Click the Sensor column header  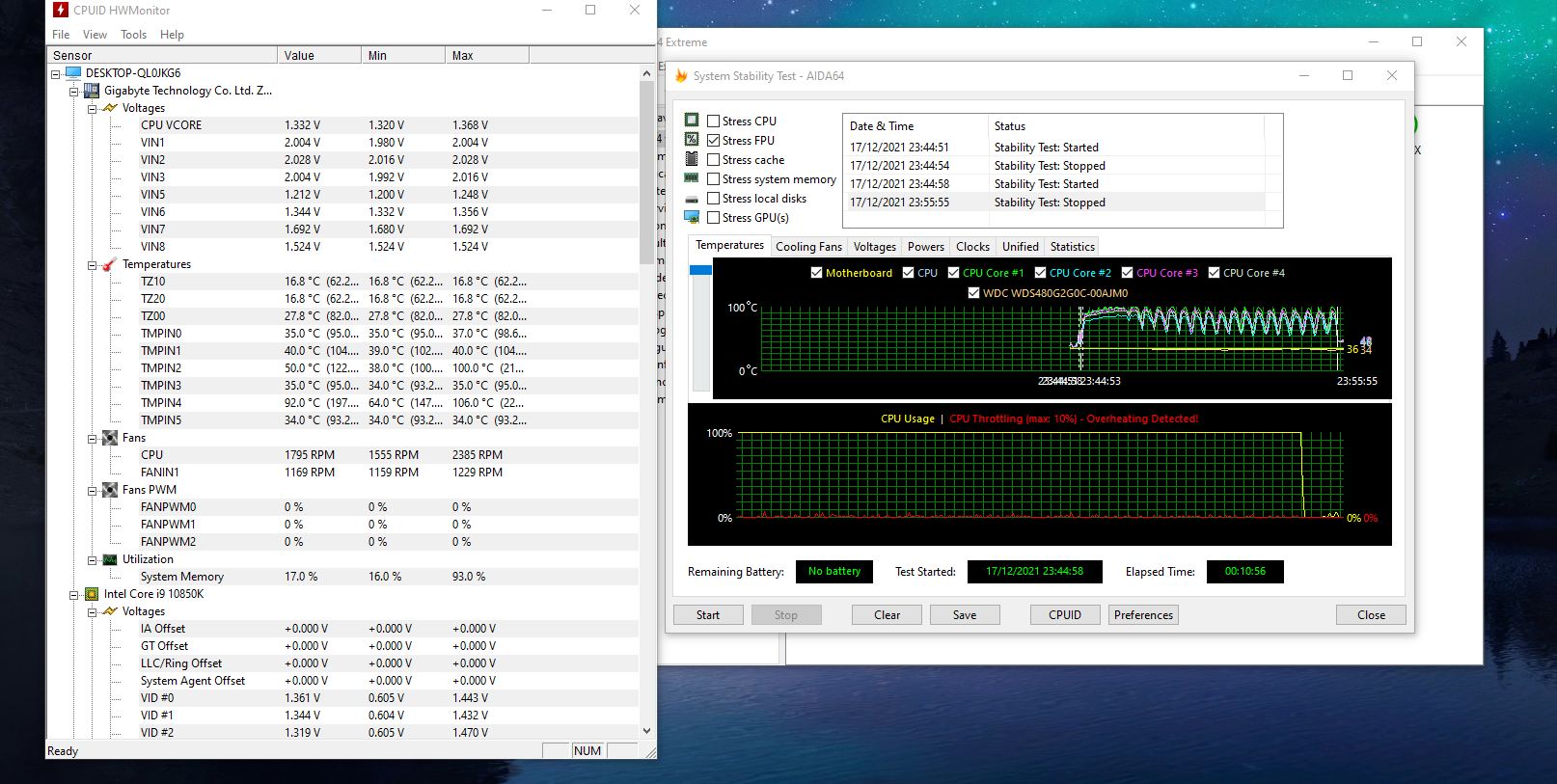162,56
